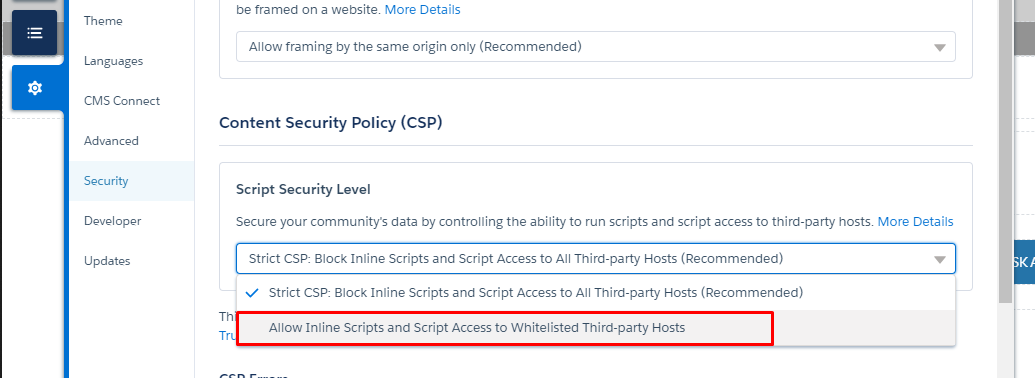The width and height of the screenshot is (1035, 378).
Task: Click More Details link about framing
Action: [x=422, y=9]
